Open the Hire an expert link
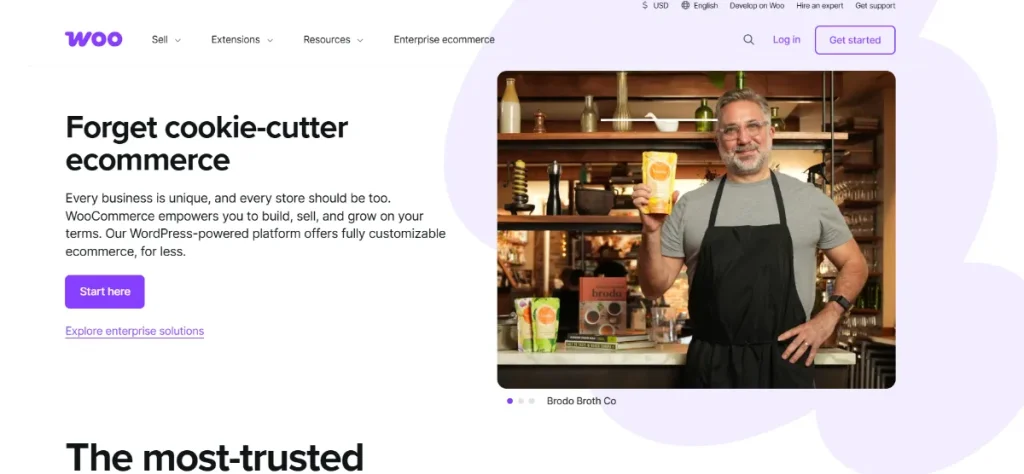This screenshot has height=474, width=1024. pyautogui.click(x=820, y=5)
